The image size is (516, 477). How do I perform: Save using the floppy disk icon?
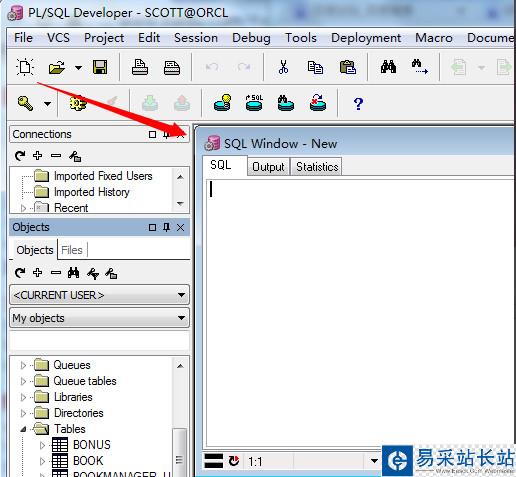100,68
